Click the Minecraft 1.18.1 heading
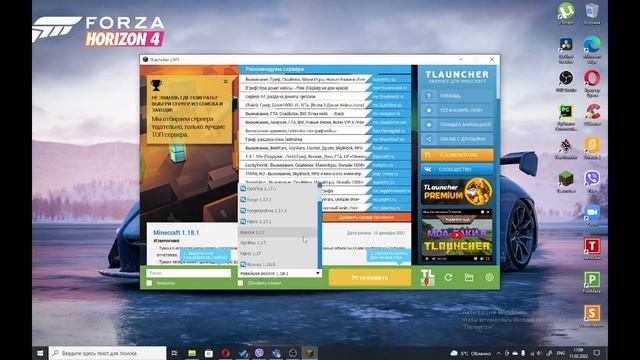This screenshot has width=640, height=360. pyautogui.click(x=176, y=232)
